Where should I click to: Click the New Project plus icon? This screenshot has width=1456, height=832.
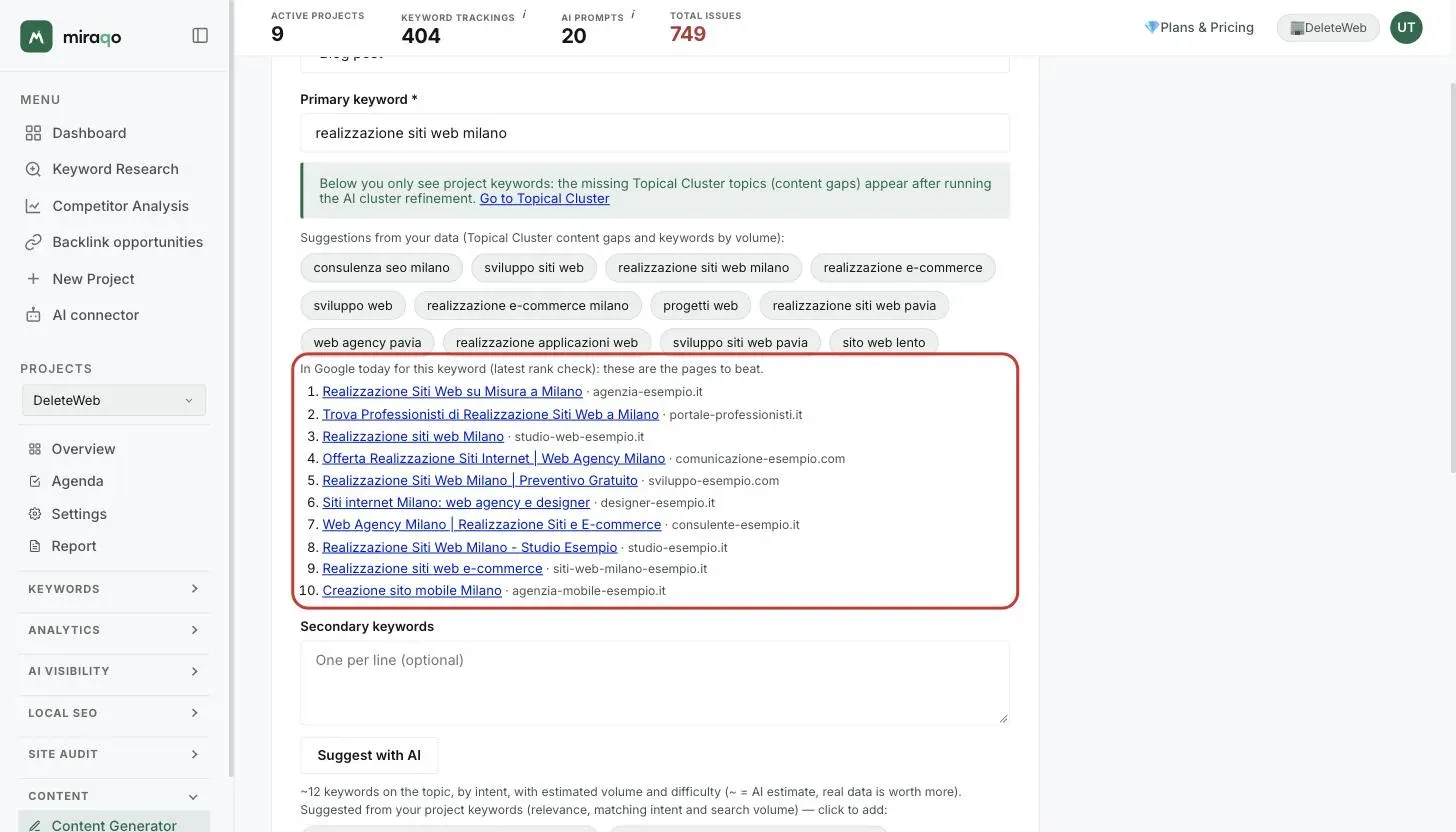[33, 279]
